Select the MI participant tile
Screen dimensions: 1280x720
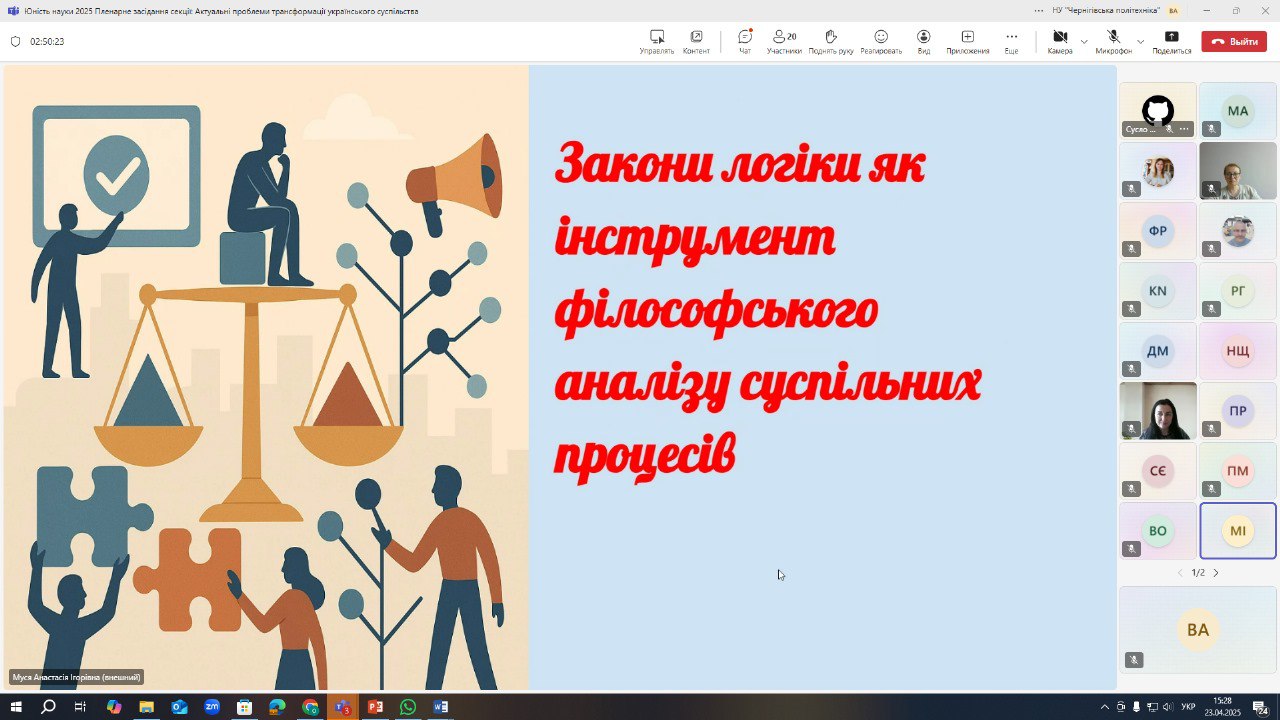click(1238, 530)
